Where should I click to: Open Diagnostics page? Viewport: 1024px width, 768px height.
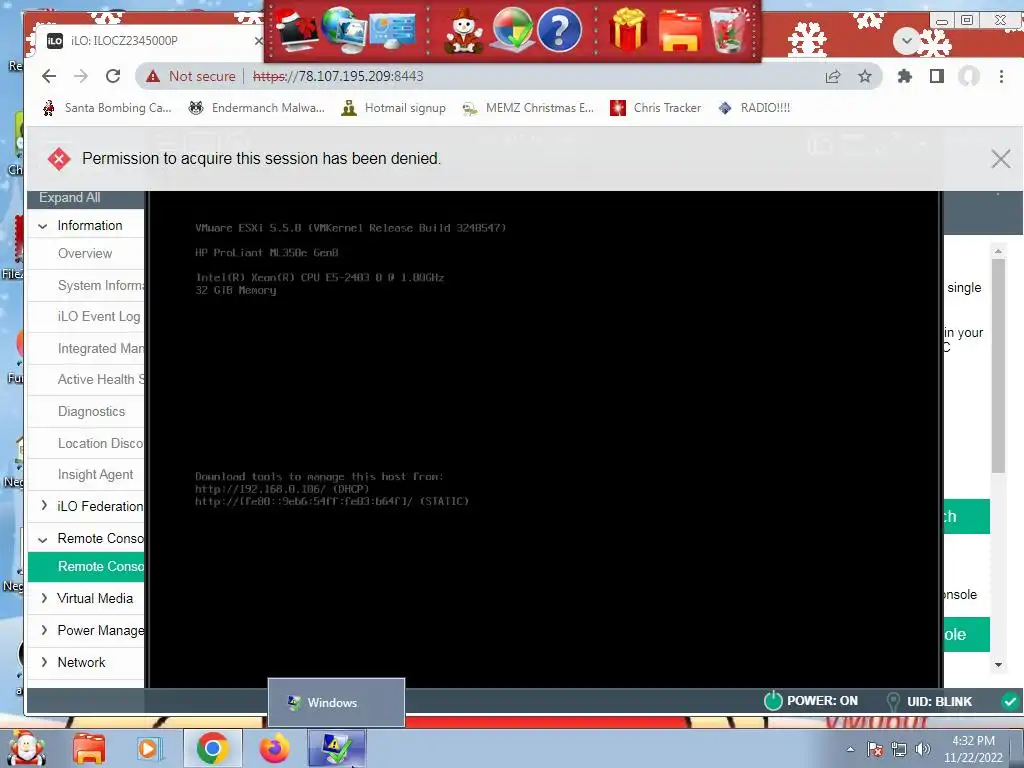click(91, 411)
